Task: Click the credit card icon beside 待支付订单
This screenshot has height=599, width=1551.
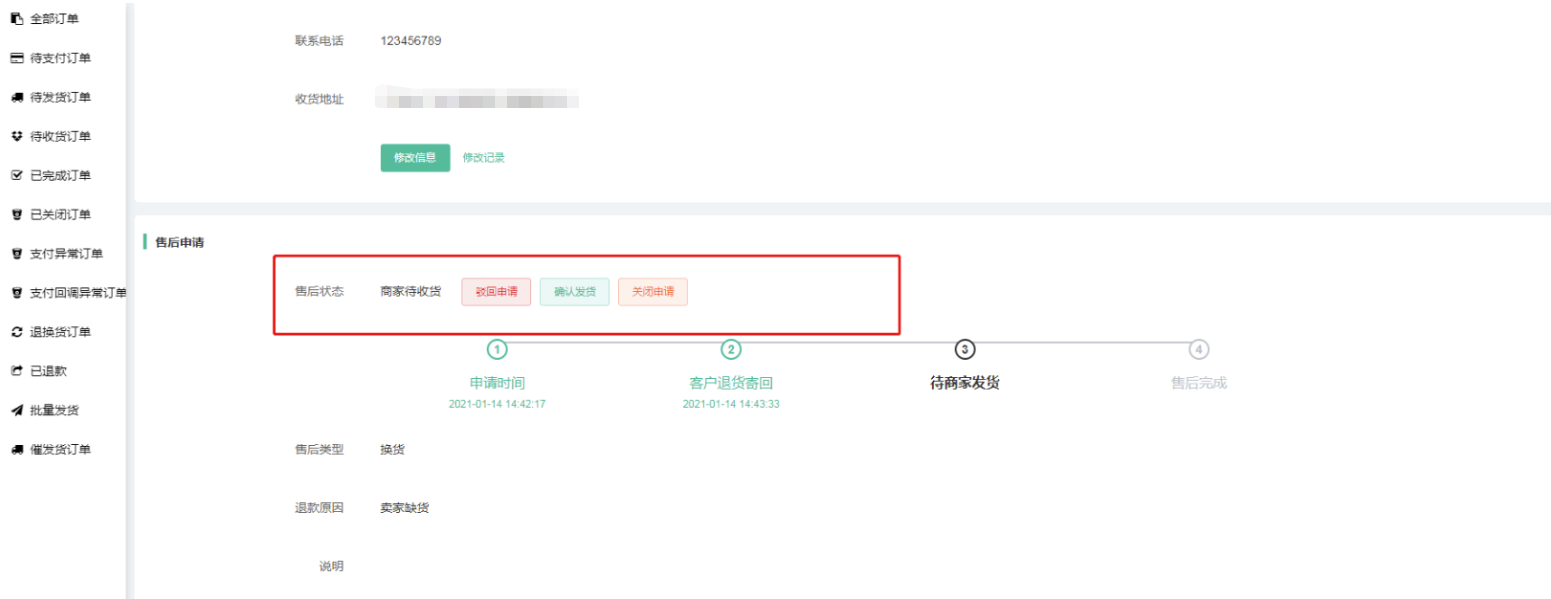Action: point(16,58)
